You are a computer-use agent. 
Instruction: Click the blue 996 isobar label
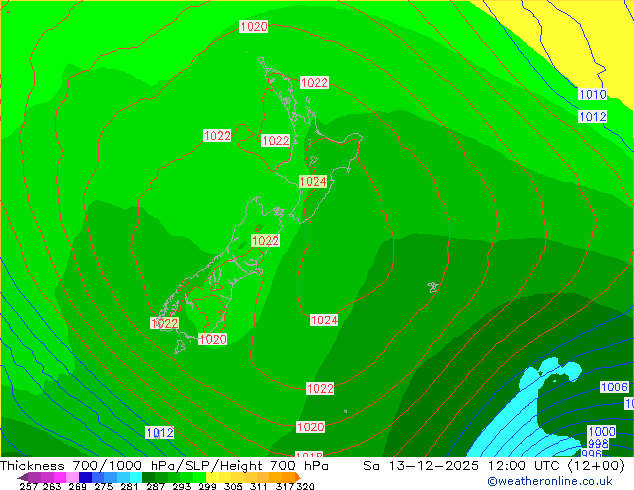tap(591, 454)
